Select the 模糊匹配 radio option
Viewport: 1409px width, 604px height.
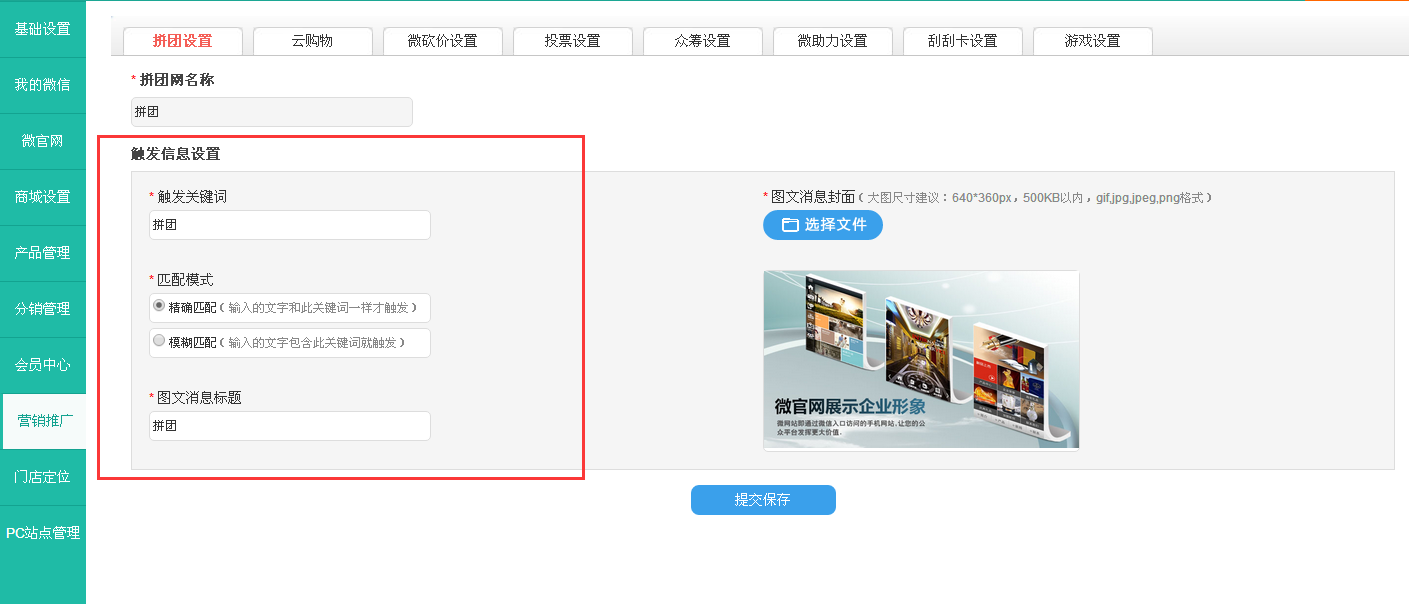(159, 341)
